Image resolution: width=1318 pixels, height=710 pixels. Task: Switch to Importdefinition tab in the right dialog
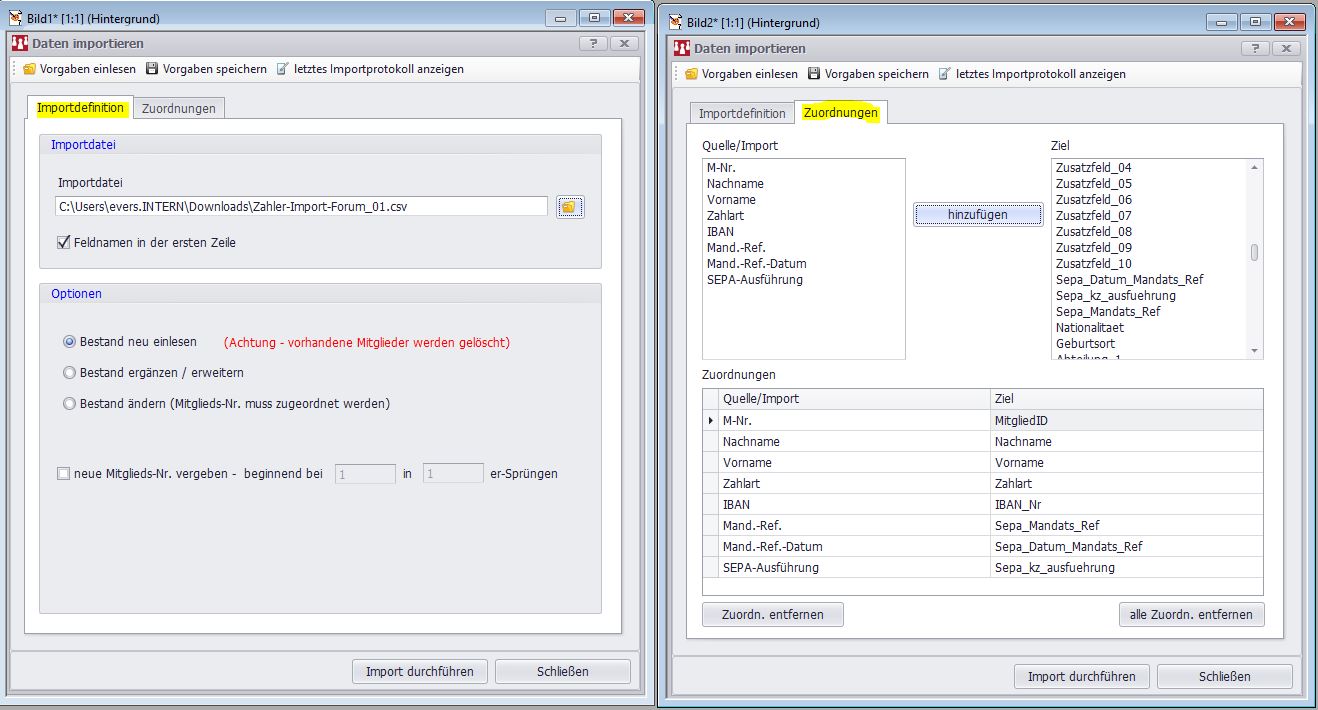742,113
